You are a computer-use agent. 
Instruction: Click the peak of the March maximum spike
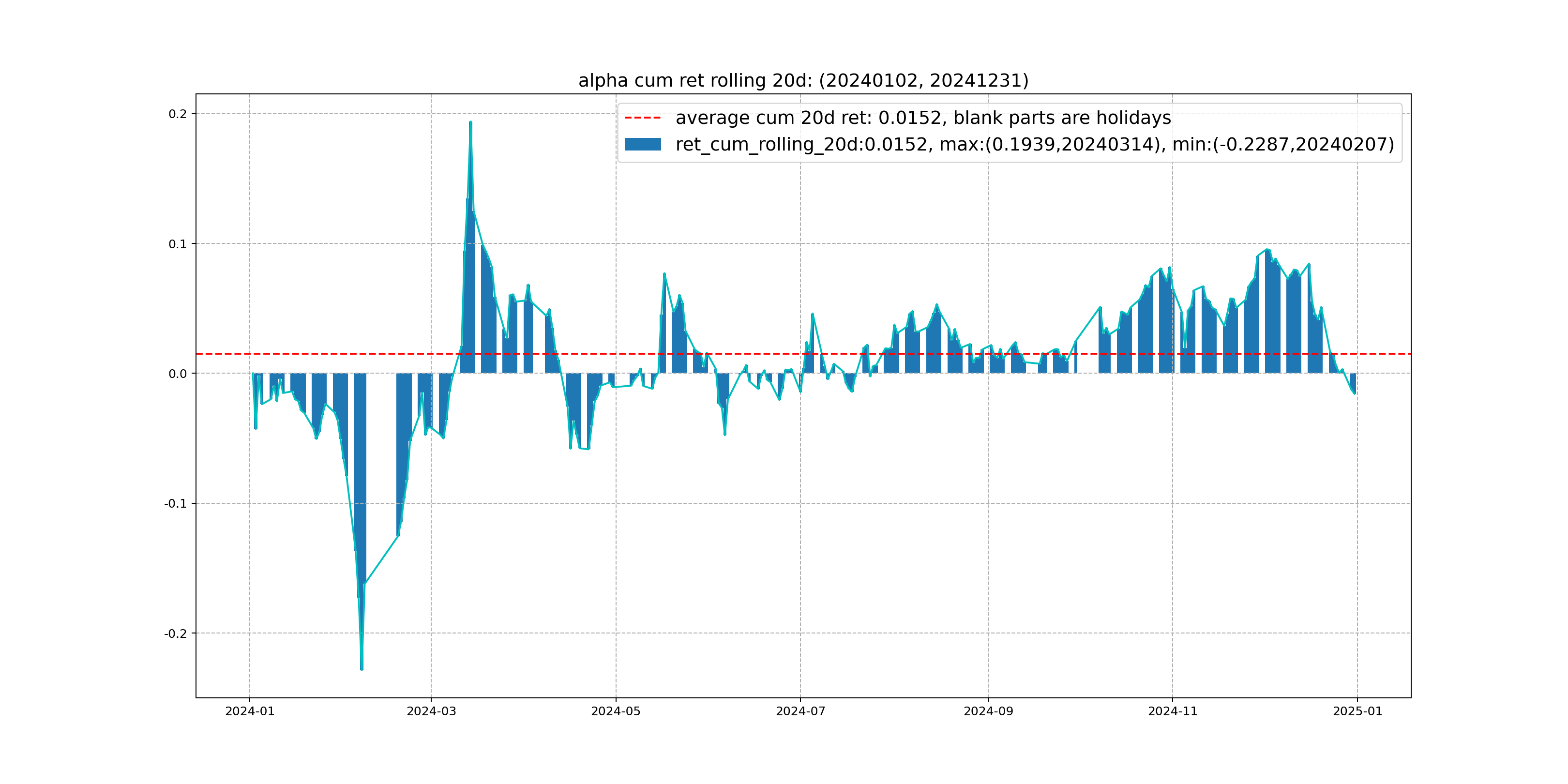470,123
